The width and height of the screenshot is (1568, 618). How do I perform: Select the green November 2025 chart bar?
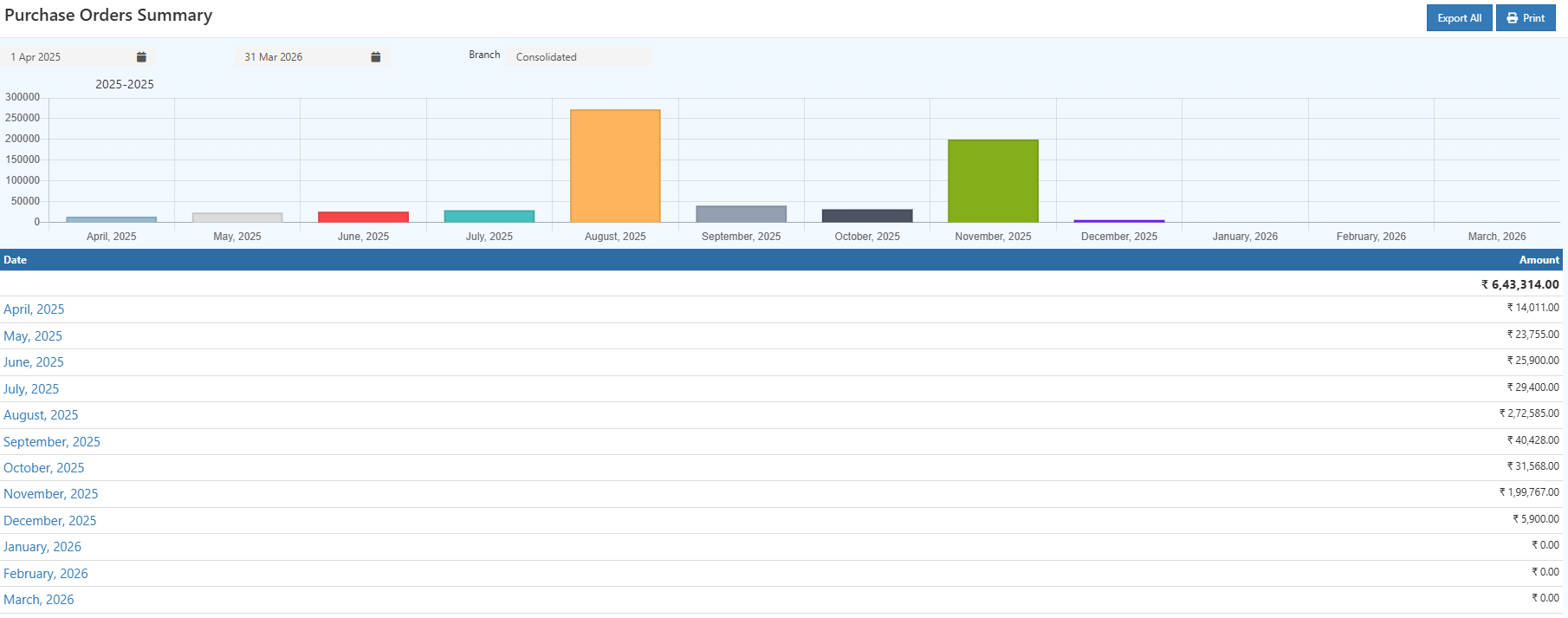pos(993,181)
